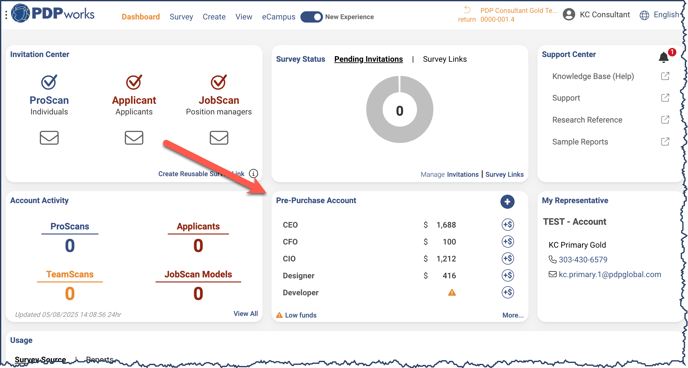Add funds to Developer account

click(508, 293)
